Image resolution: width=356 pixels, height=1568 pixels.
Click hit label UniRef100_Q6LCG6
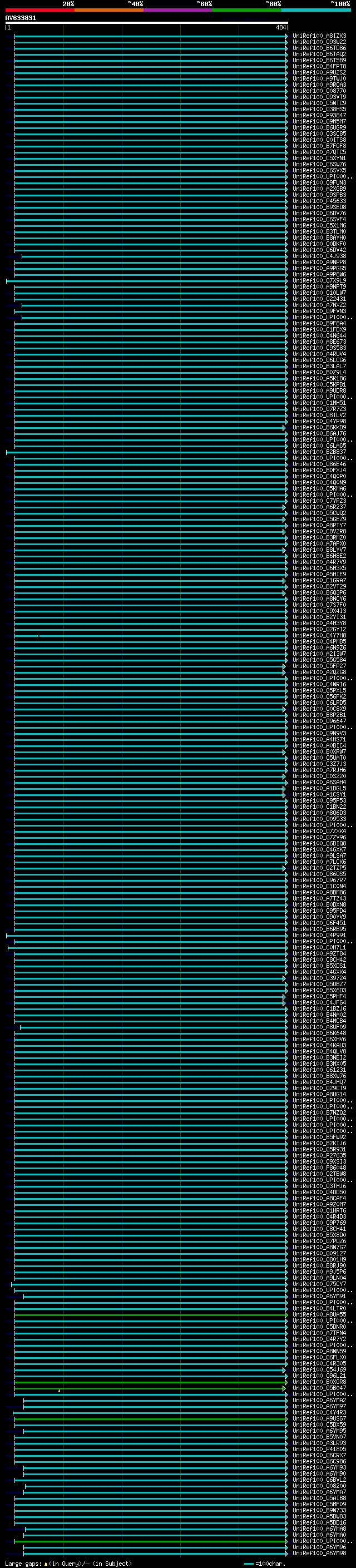coord(319,360)
